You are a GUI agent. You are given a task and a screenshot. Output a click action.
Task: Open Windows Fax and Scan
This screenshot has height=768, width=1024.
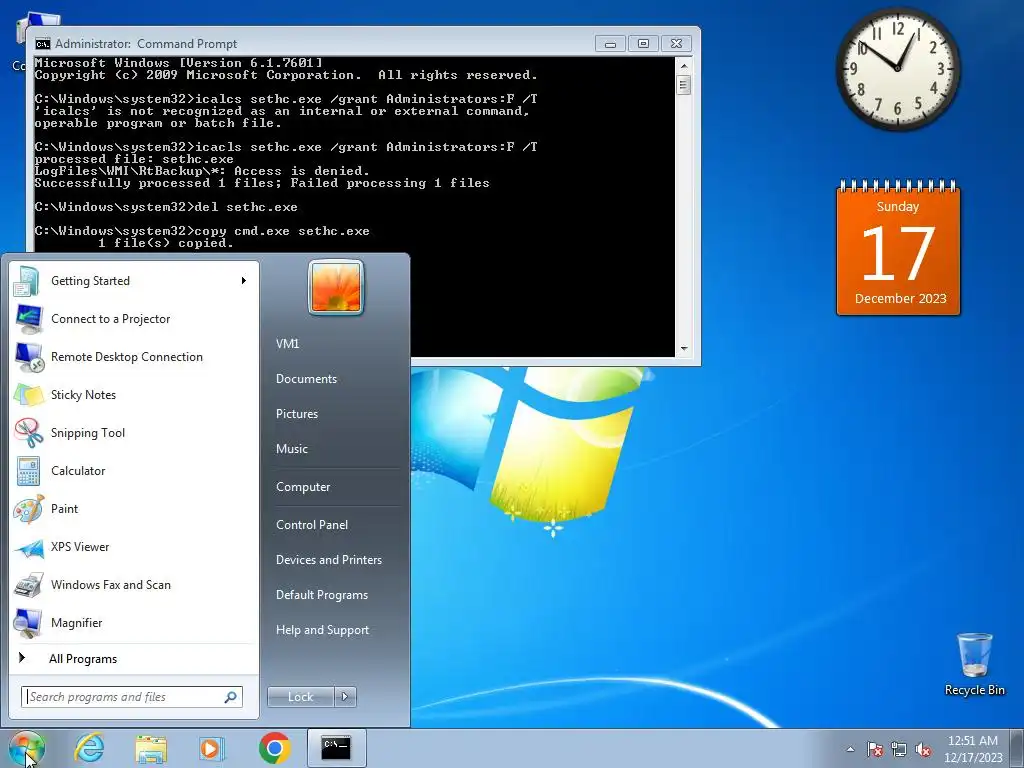tap(133, 584)
